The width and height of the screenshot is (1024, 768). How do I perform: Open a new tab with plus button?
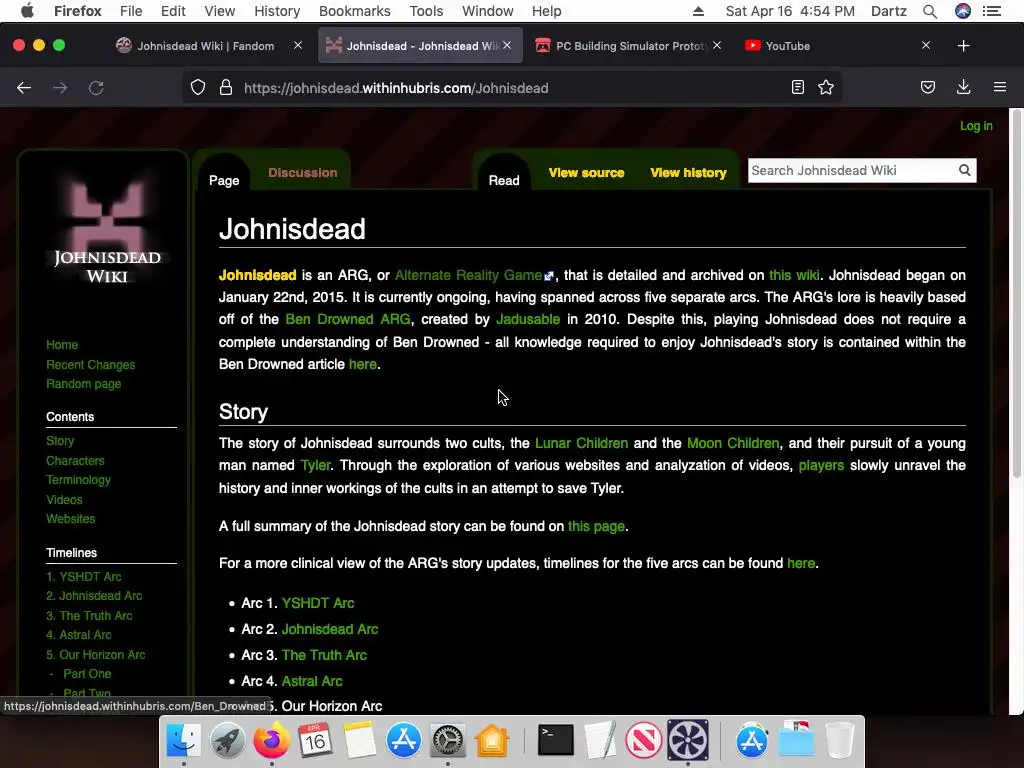963,46
